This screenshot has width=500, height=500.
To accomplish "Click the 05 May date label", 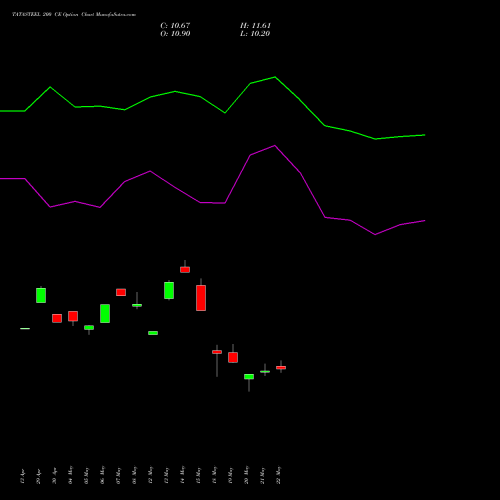I will [87, 475].
